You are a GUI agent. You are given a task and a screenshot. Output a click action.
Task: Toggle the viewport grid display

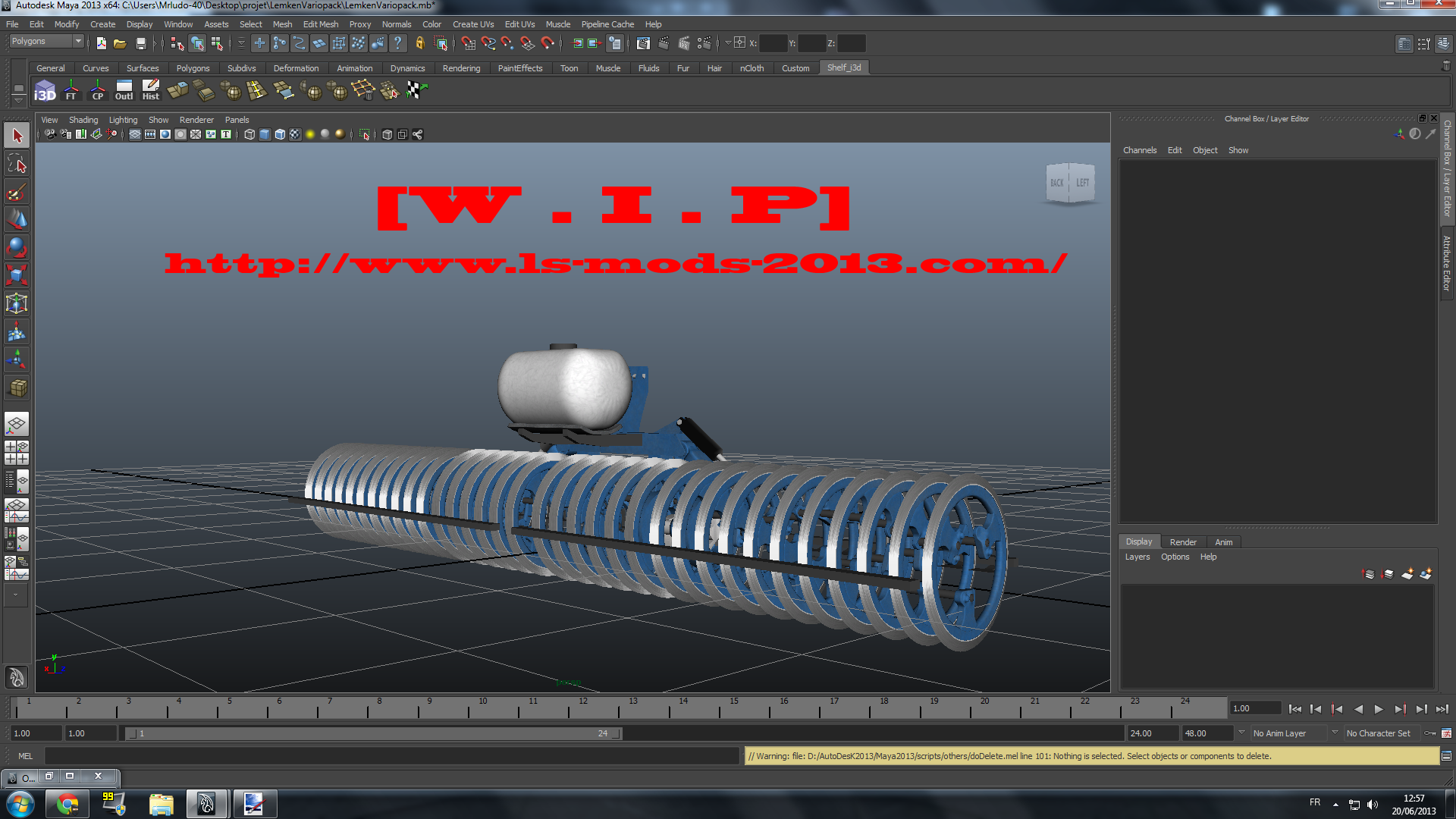pos(135,134)
